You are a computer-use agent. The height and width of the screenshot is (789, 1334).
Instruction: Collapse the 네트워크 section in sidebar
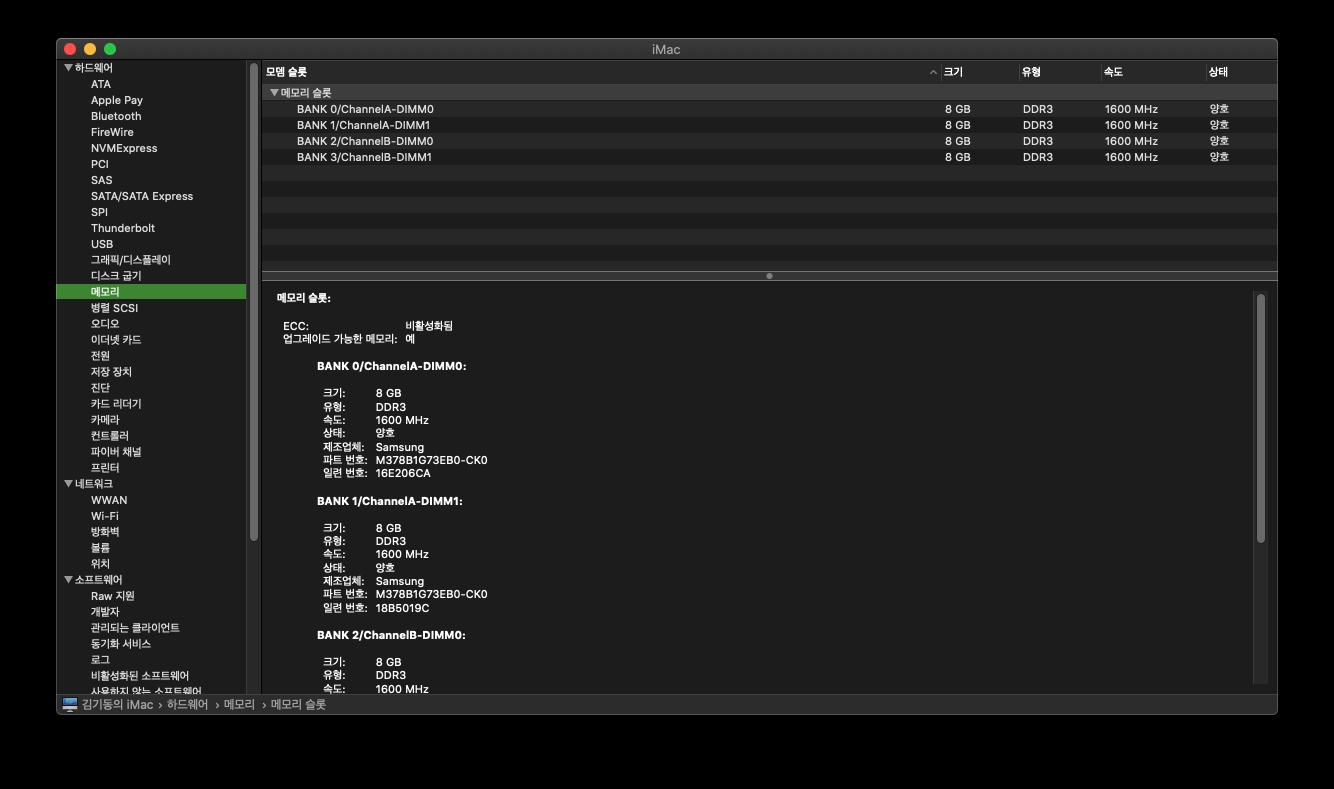tap(68, 484)
